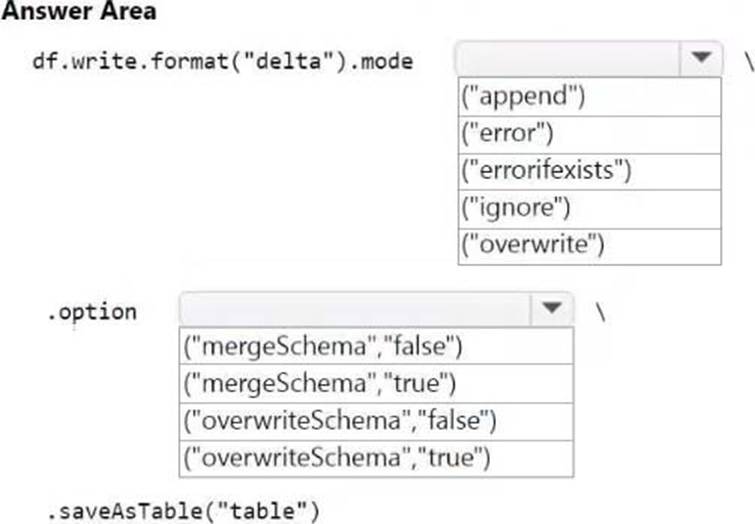755x524 pixels.
Task: Click the backslash after the option dropdown
Action: point(600,311)
